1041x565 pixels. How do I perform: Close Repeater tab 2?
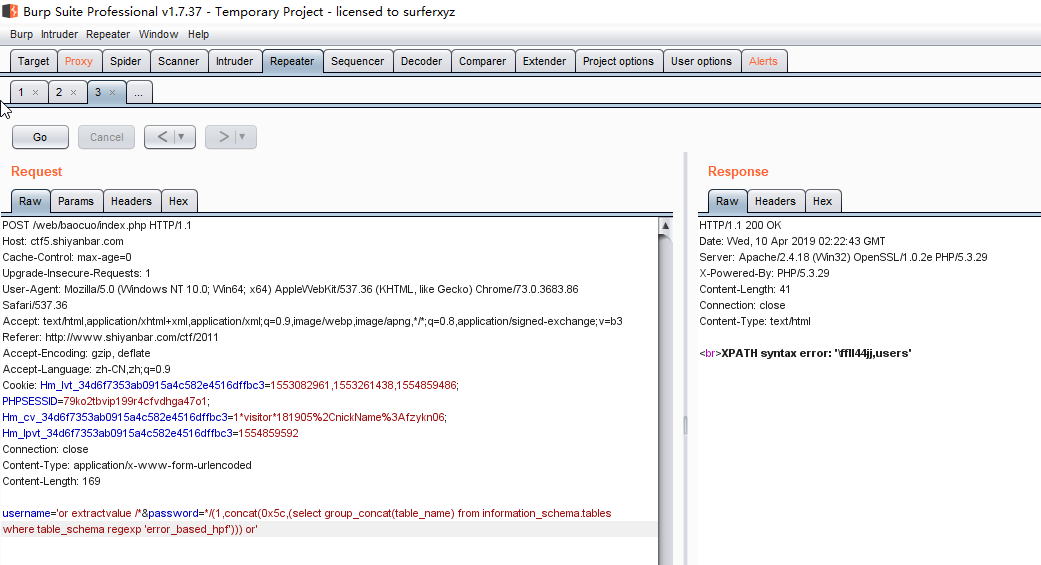74,93
